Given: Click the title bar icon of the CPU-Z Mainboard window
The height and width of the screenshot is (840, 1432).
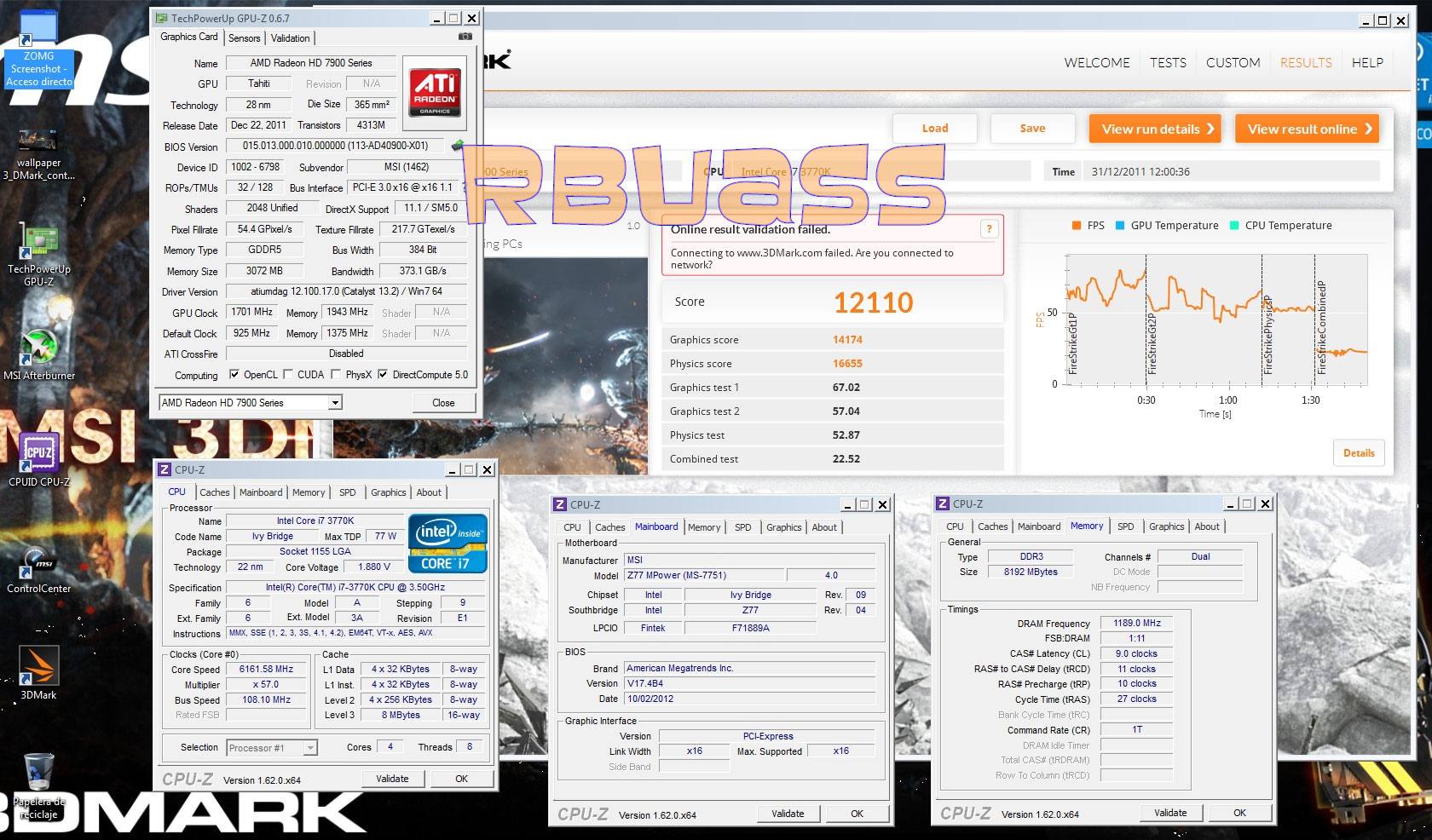Looking at the screenshot, I should click(x=560, y=504).
